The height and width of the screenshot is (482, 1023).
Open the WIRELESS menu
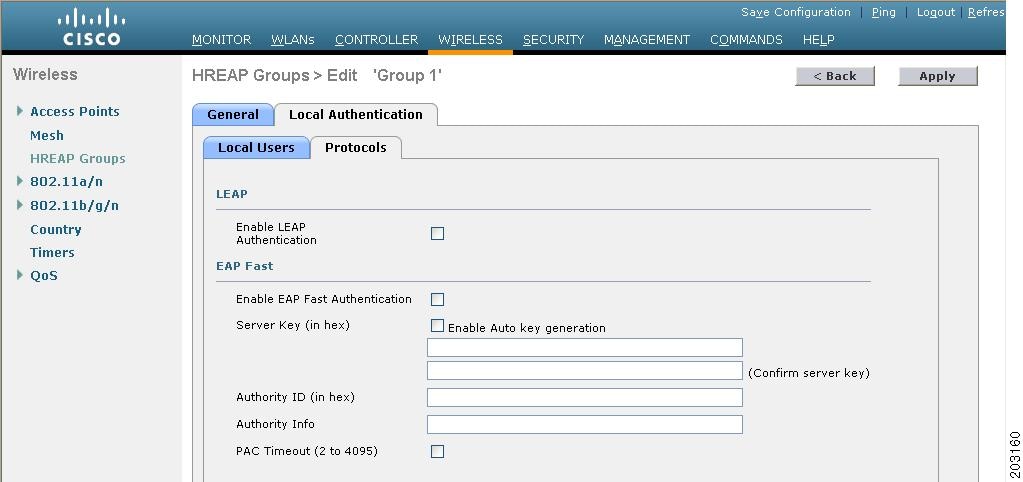click(x=470, y=40)
